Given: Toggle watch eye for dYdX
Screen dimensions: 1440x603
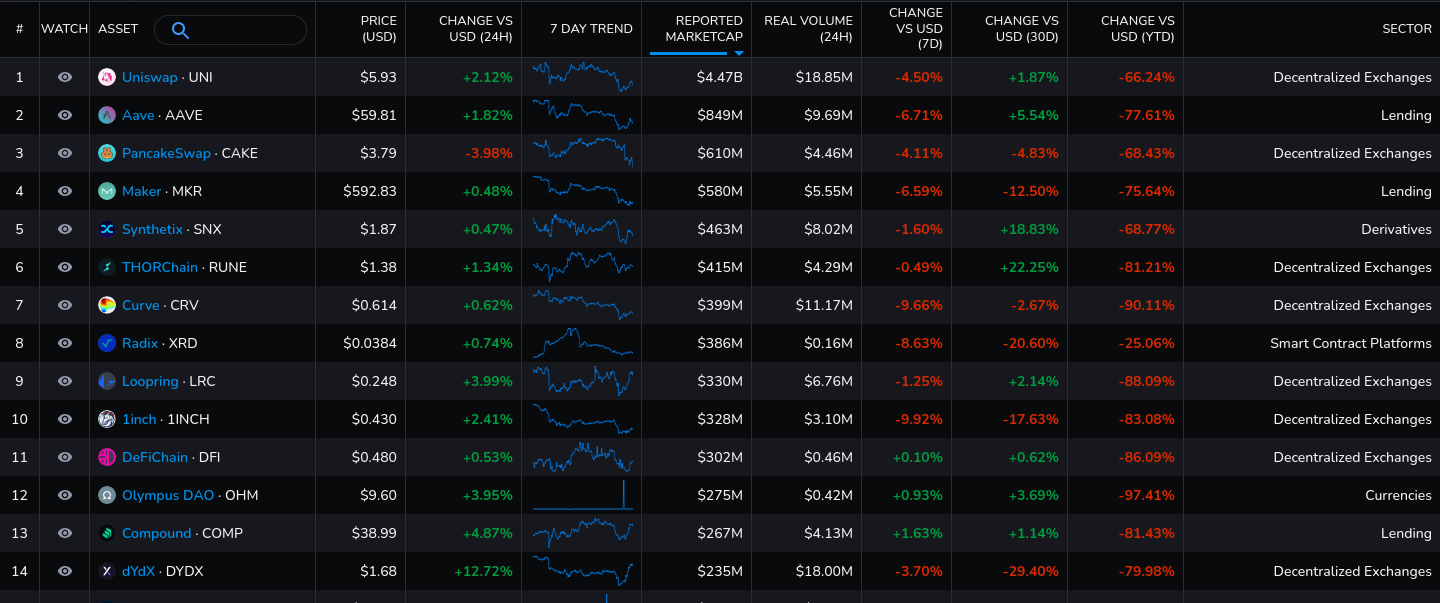Looking at the screenshot, I should pyautogui.click(x=65, y=571).
